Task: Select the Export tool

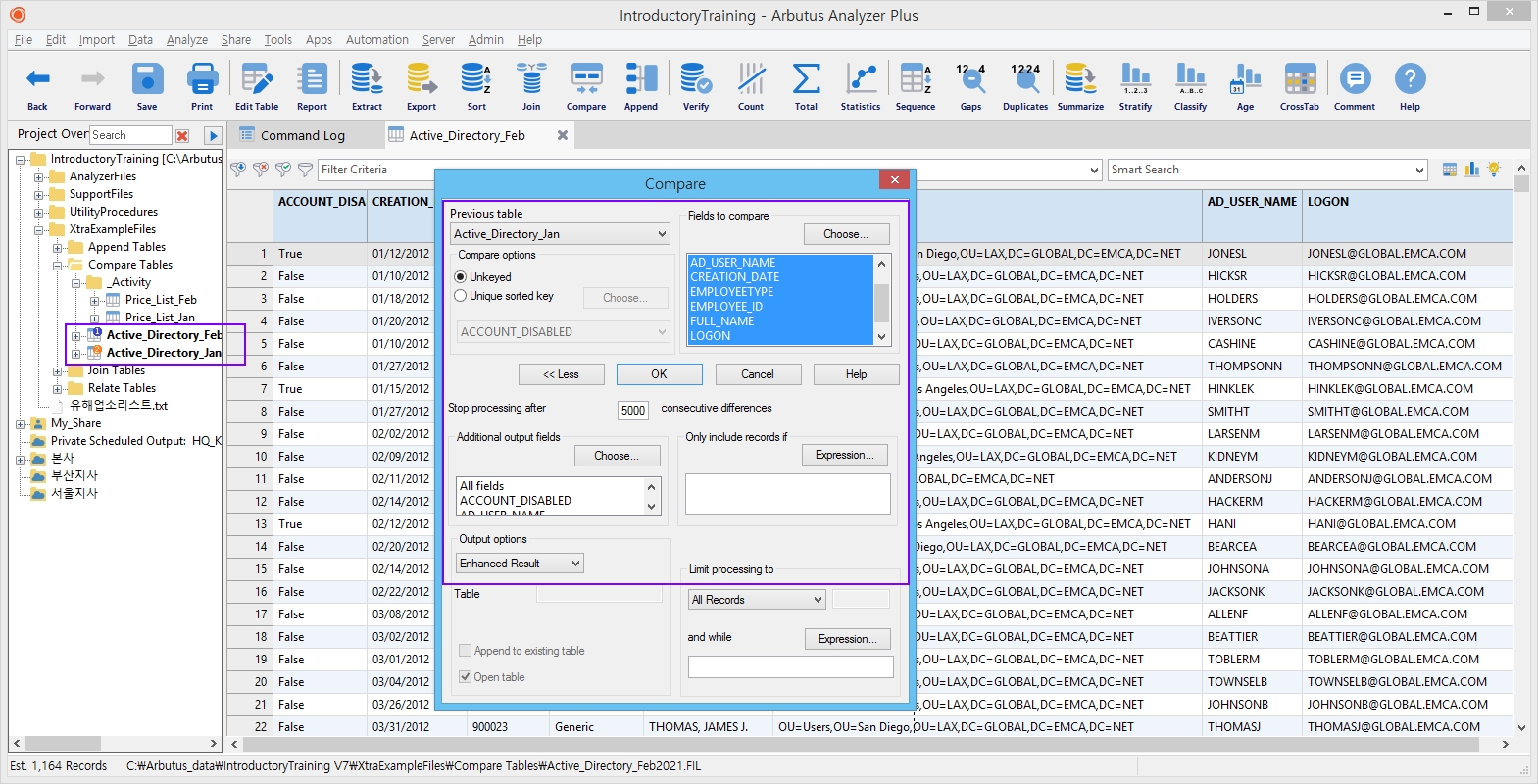Action: coord(422,87)
